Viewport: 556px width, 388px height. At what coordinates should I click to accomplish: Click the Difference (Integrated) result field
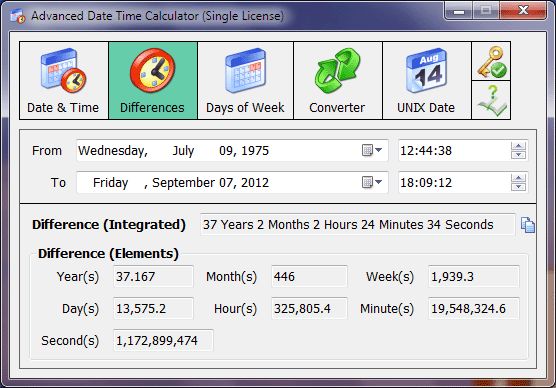tap(357, 225)
